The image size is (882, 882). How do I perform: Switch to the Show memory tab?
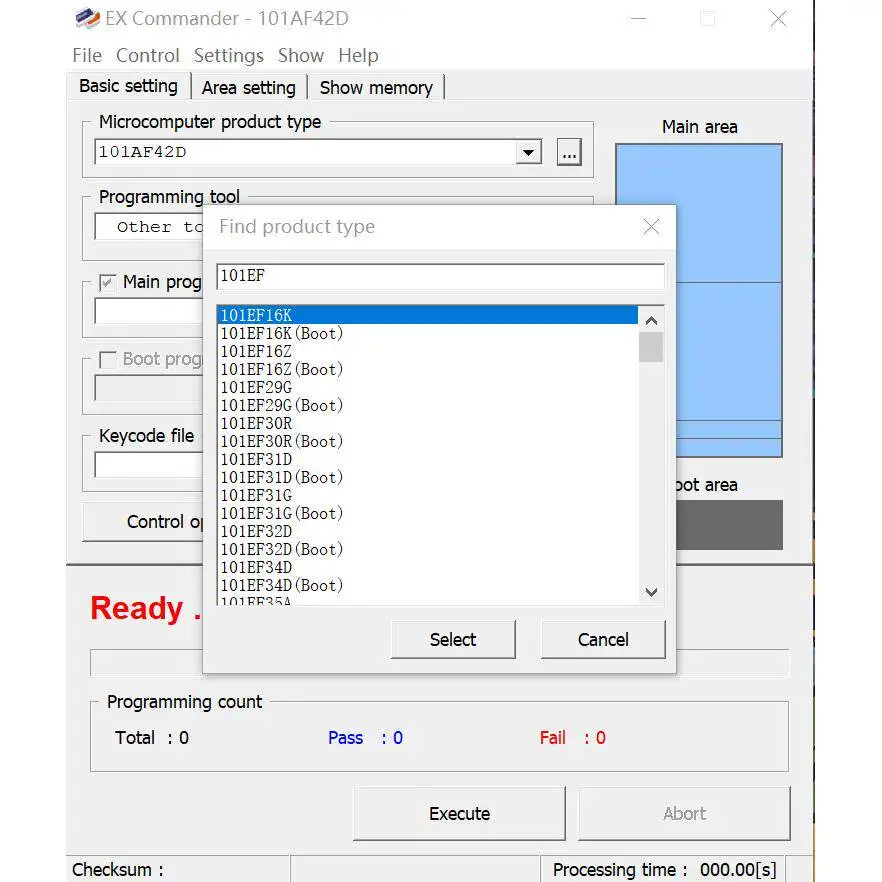[376, 88]
